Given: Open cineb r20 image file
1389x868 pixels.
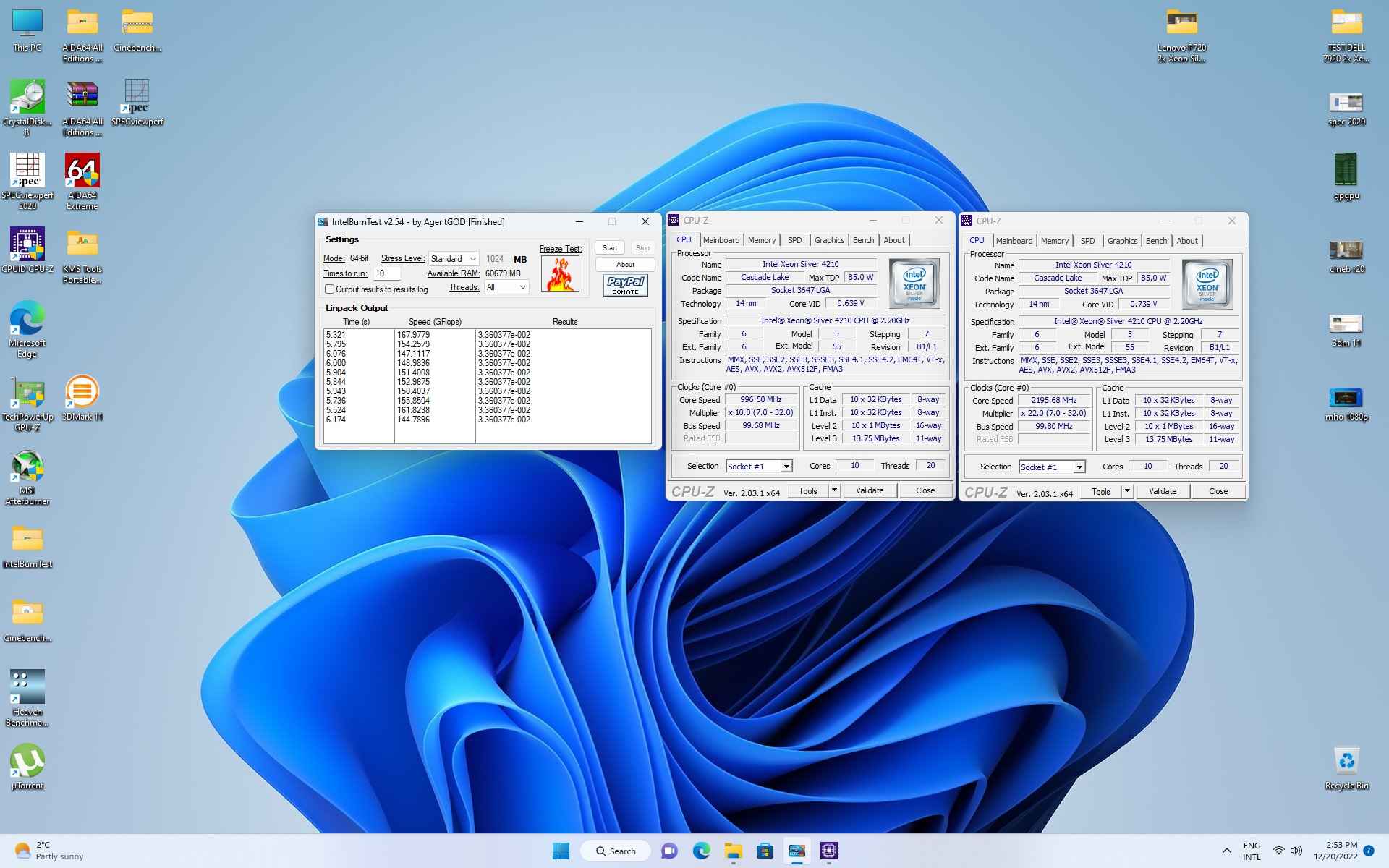Looking at the screenshot, I should [1346, 256].
